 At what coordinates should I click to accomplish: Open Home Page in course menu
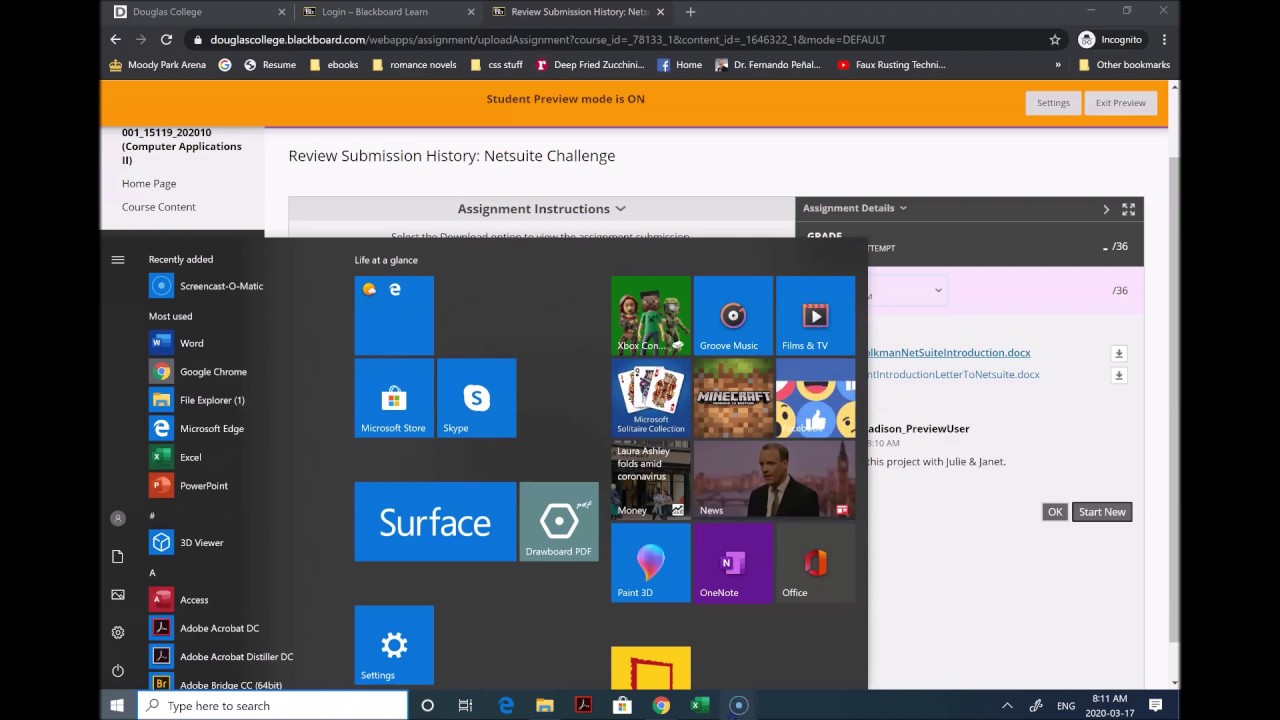[x=149, y=184]
